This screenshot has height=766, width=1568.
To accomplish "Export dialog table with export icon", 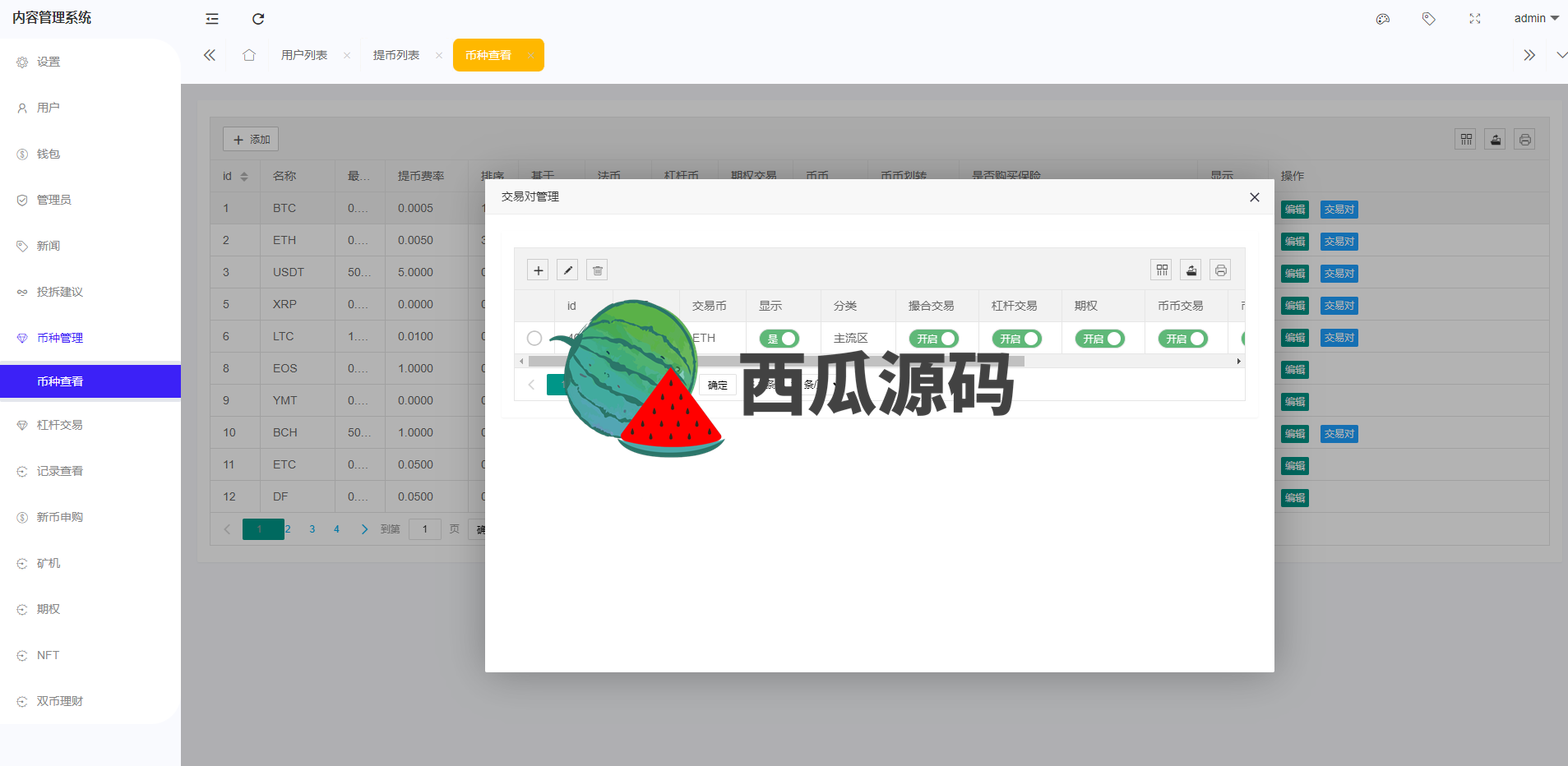I will click(x=1191, y=270).
